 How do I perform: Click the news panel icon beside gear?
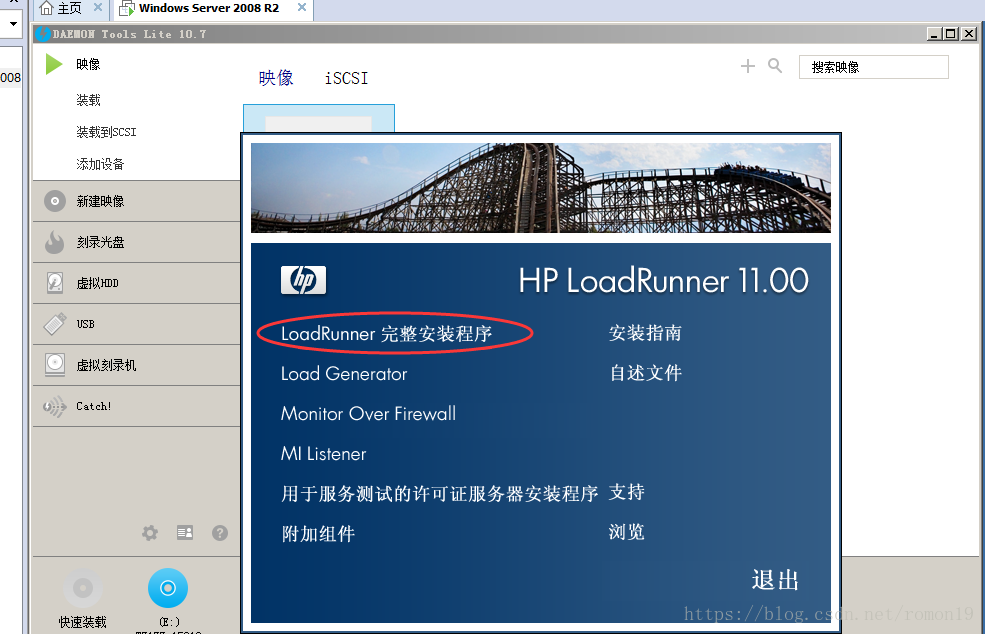tap(185, 533)
